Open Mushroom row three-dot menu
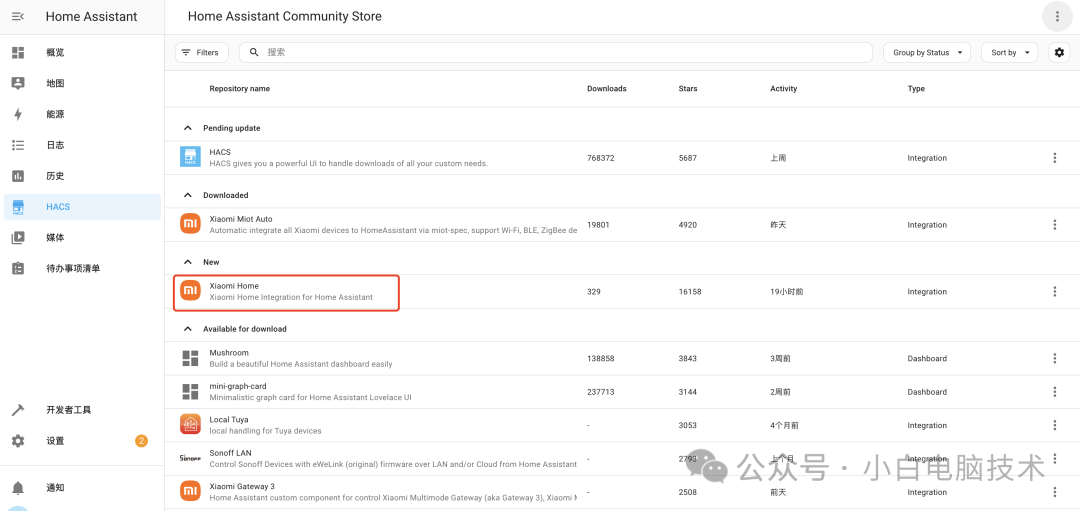The image size is (1080, 511). 1055,358
